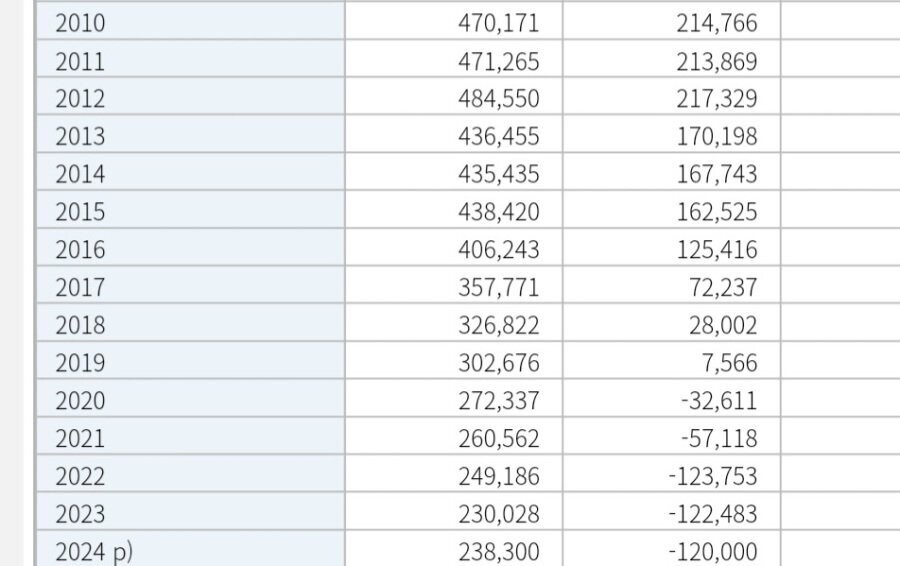Select the value 470,171 cell
The image size is (900, 566).
(x=453, y=21)
